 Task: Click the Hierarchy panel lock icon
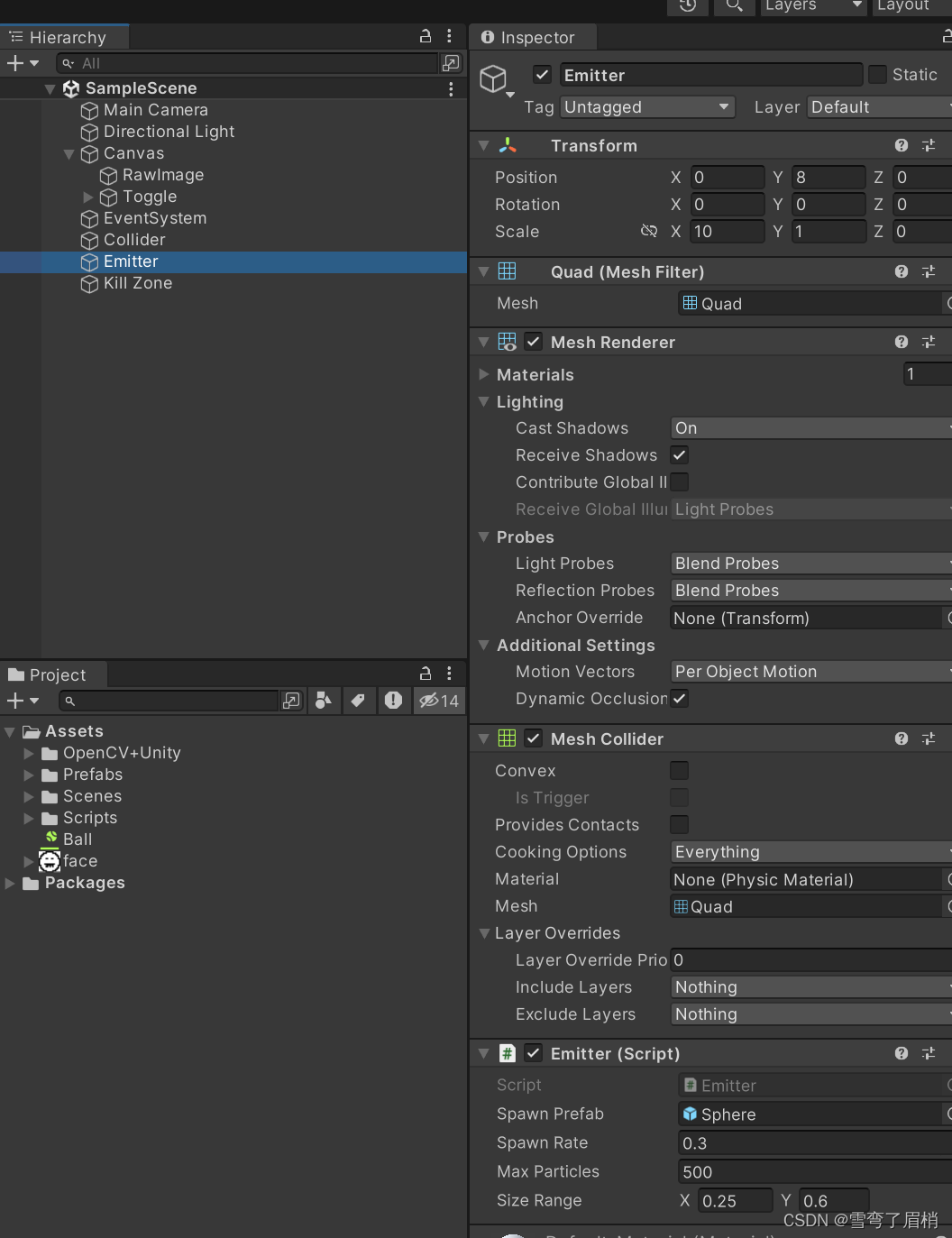(x=426, y=37)
